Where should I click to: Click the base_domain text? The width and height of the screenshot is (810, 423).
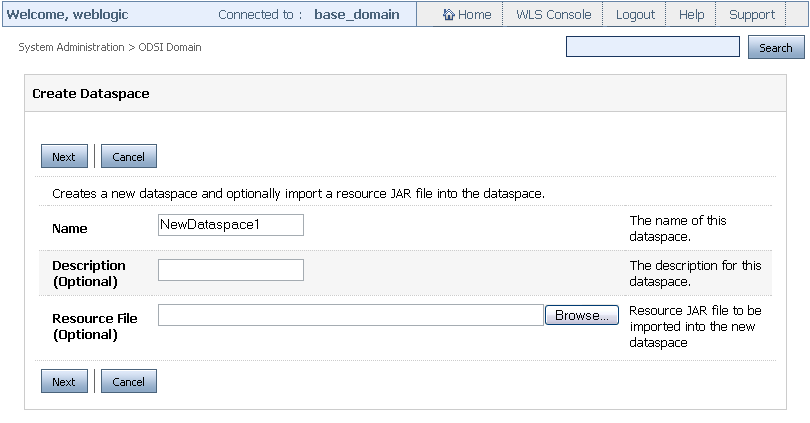356,14
